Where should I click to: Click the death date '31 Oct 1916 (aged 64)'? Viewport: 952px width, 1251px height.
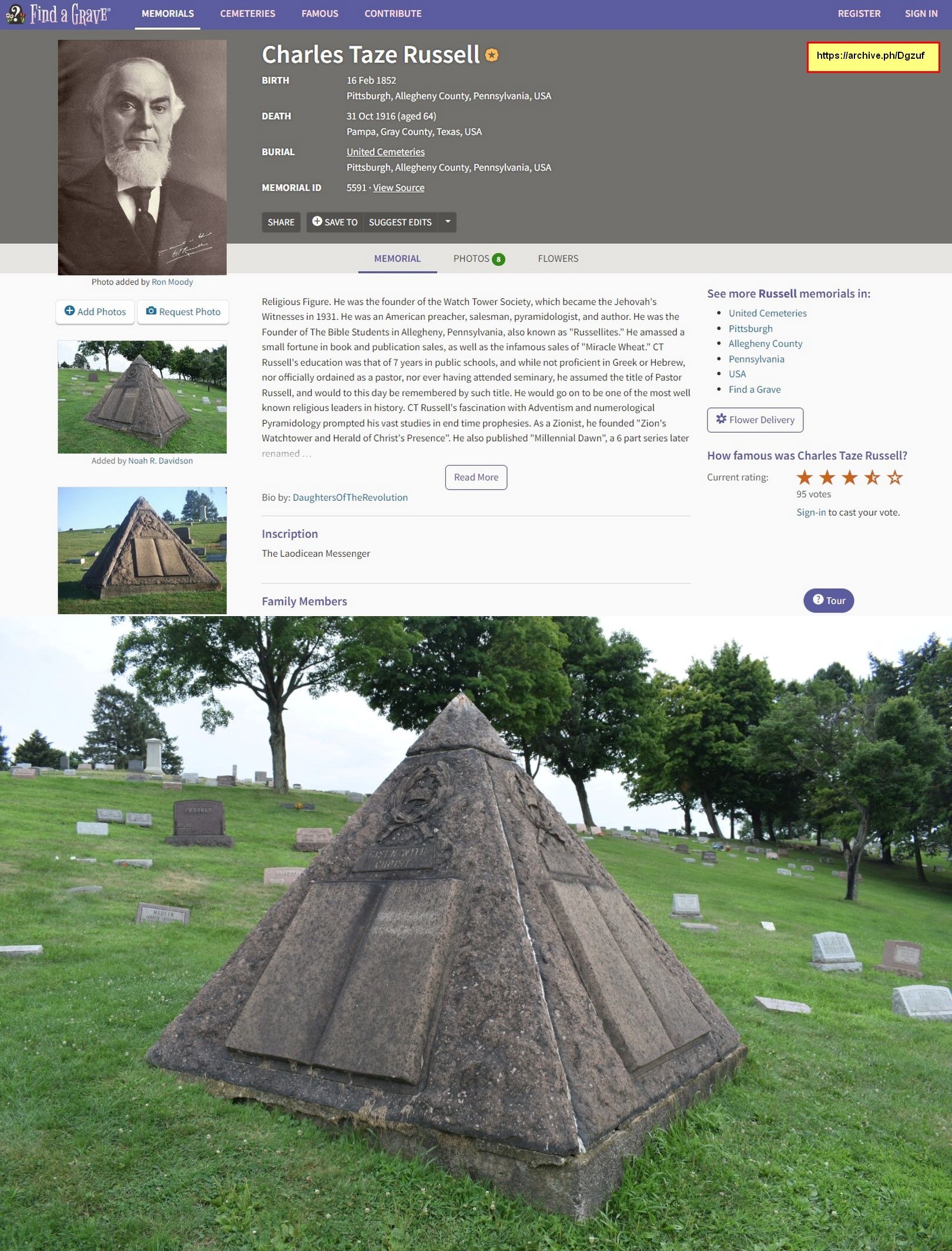pos(391,116)
